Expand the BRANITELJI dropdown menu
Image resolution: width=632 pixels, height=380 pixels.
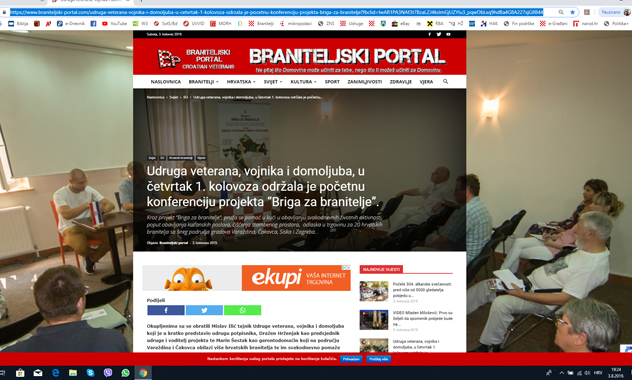(204, 82)
